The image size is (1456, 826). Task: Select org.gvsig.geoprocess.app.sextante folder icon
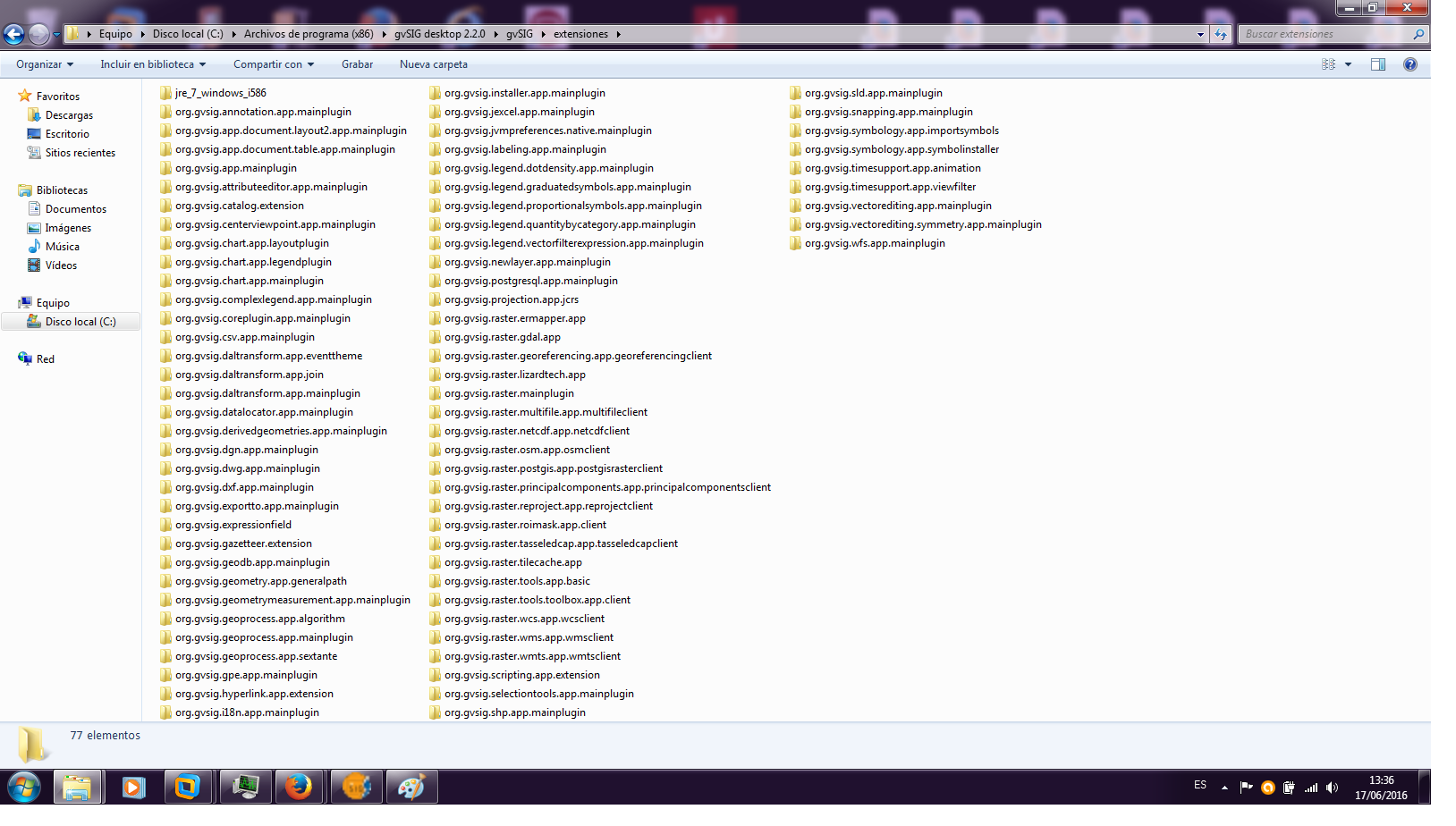point(166,656)
